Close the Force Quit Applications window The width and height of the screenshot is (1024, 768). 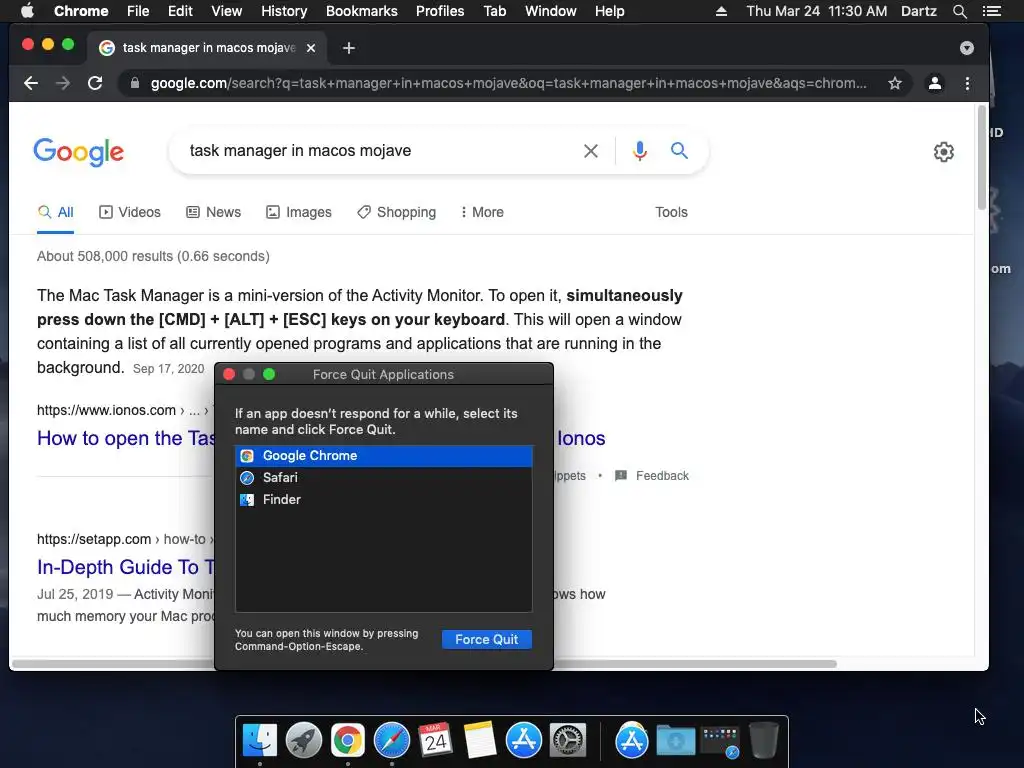pos(229,374)
